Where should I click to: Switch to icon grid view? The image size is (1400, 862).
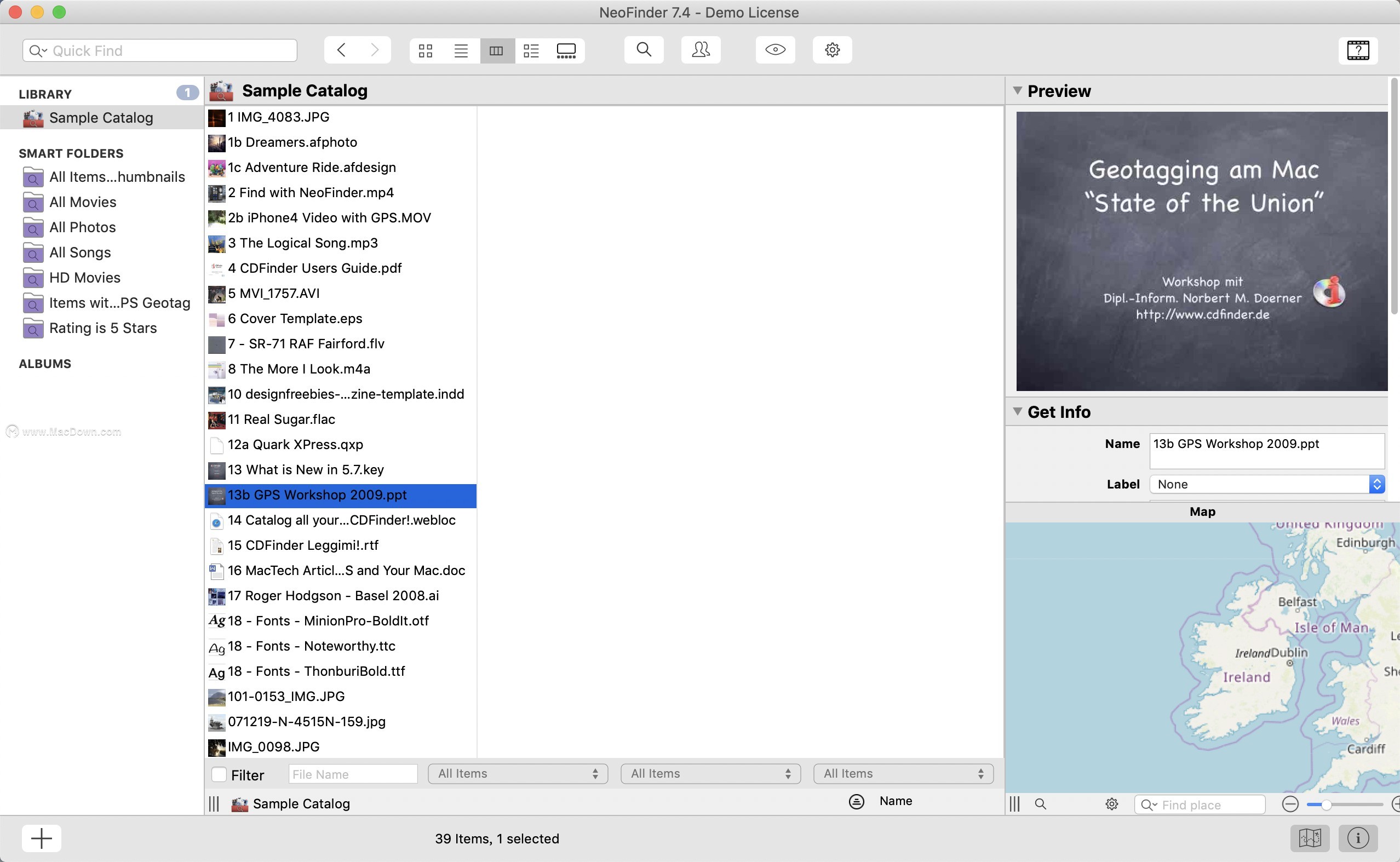[425, 51]
